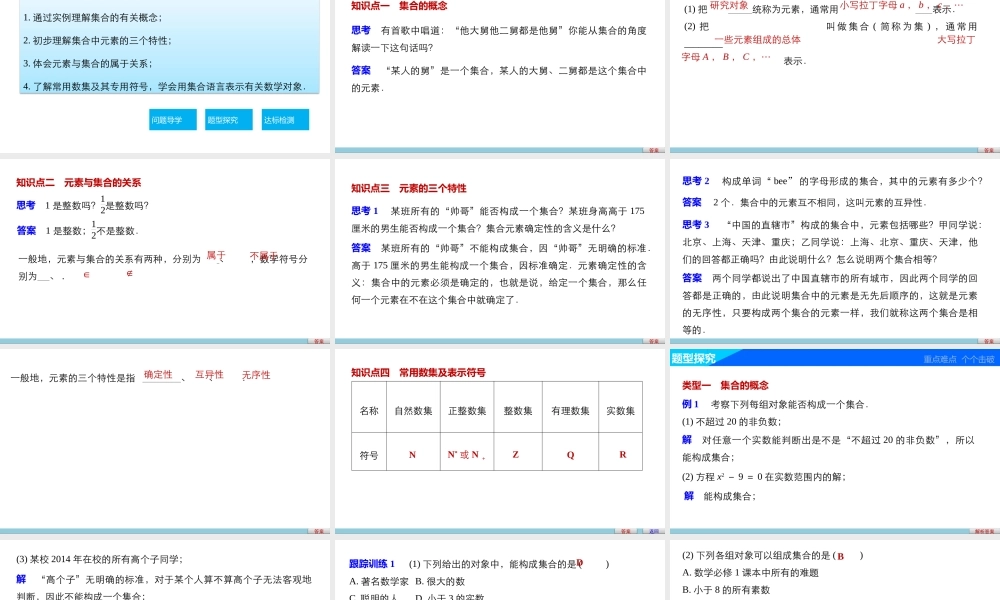The image size is (1000, 600).
Task: Open the 问题导学 navigation button
Action: coord(172,118)
